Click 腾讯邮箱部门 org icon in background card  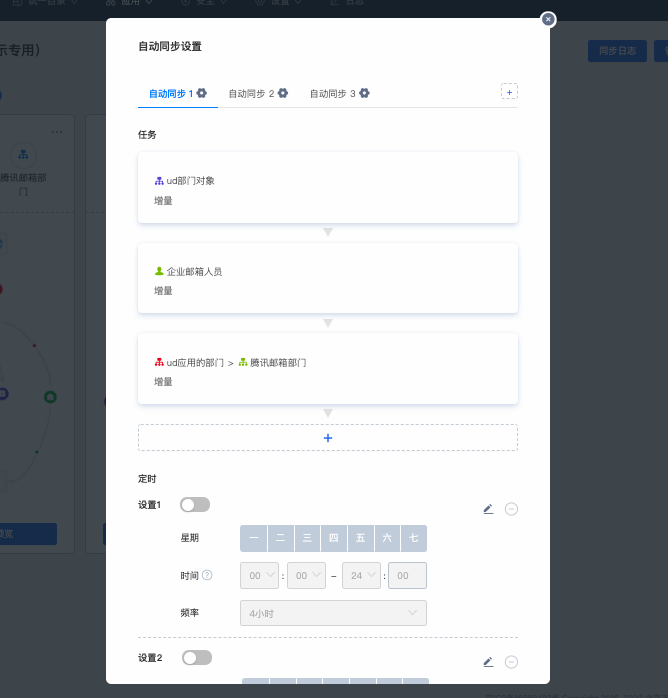coord(23,155)
